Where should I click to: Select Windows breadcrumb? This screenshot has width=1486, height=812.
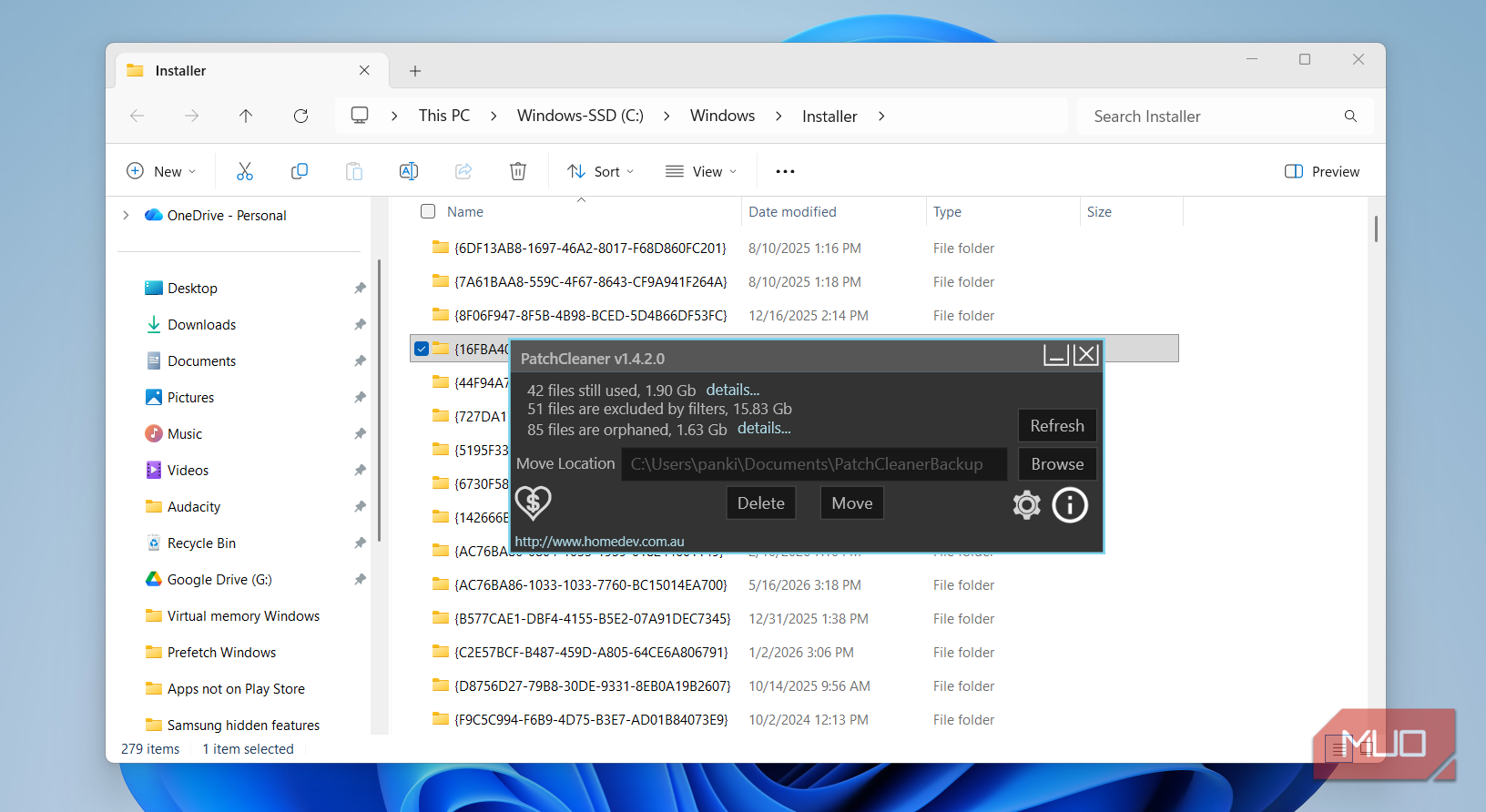722,116
